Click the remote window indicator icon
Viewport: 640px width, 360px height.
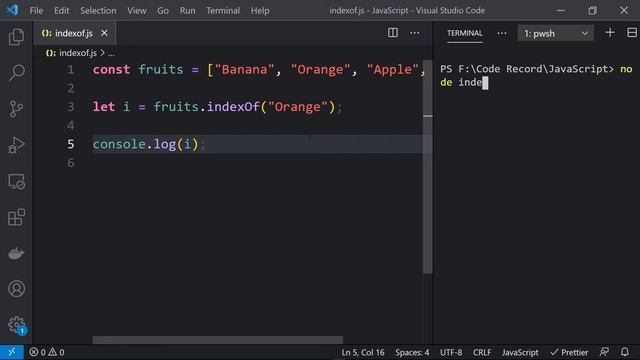tap(11, 352)
